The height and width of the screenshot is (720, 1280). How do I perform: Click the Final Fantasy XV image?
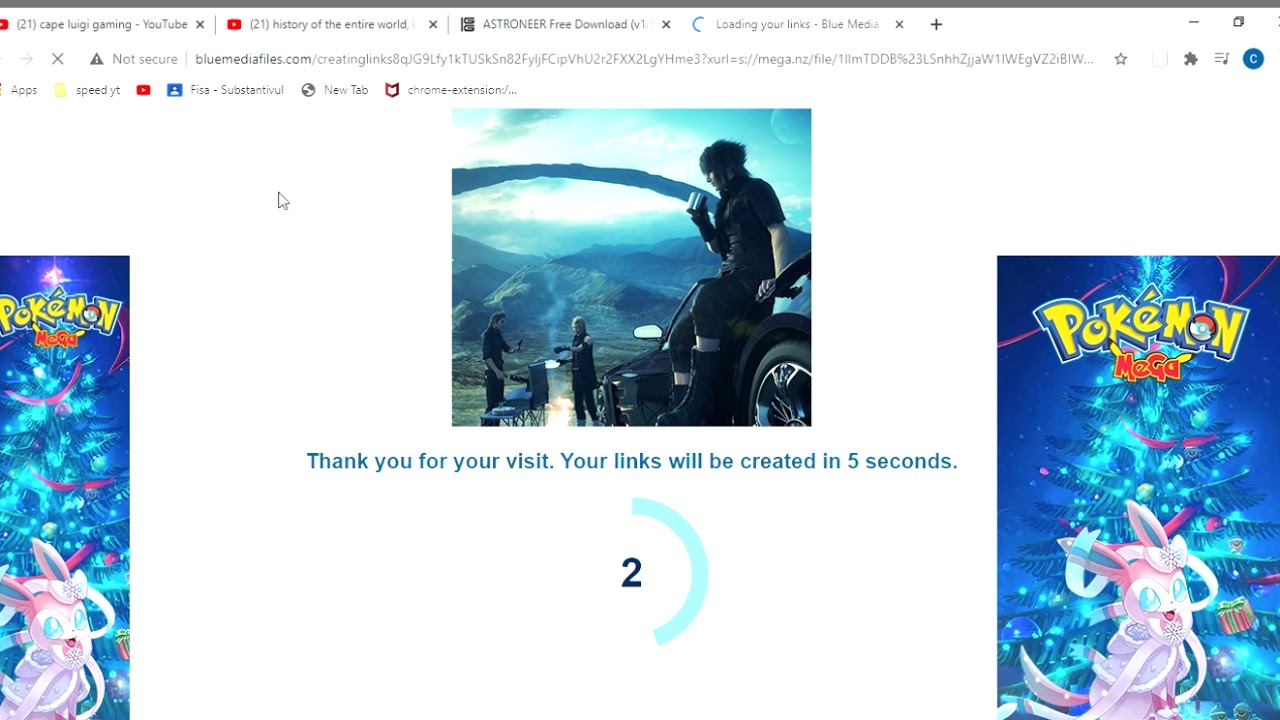pos(631,267)
